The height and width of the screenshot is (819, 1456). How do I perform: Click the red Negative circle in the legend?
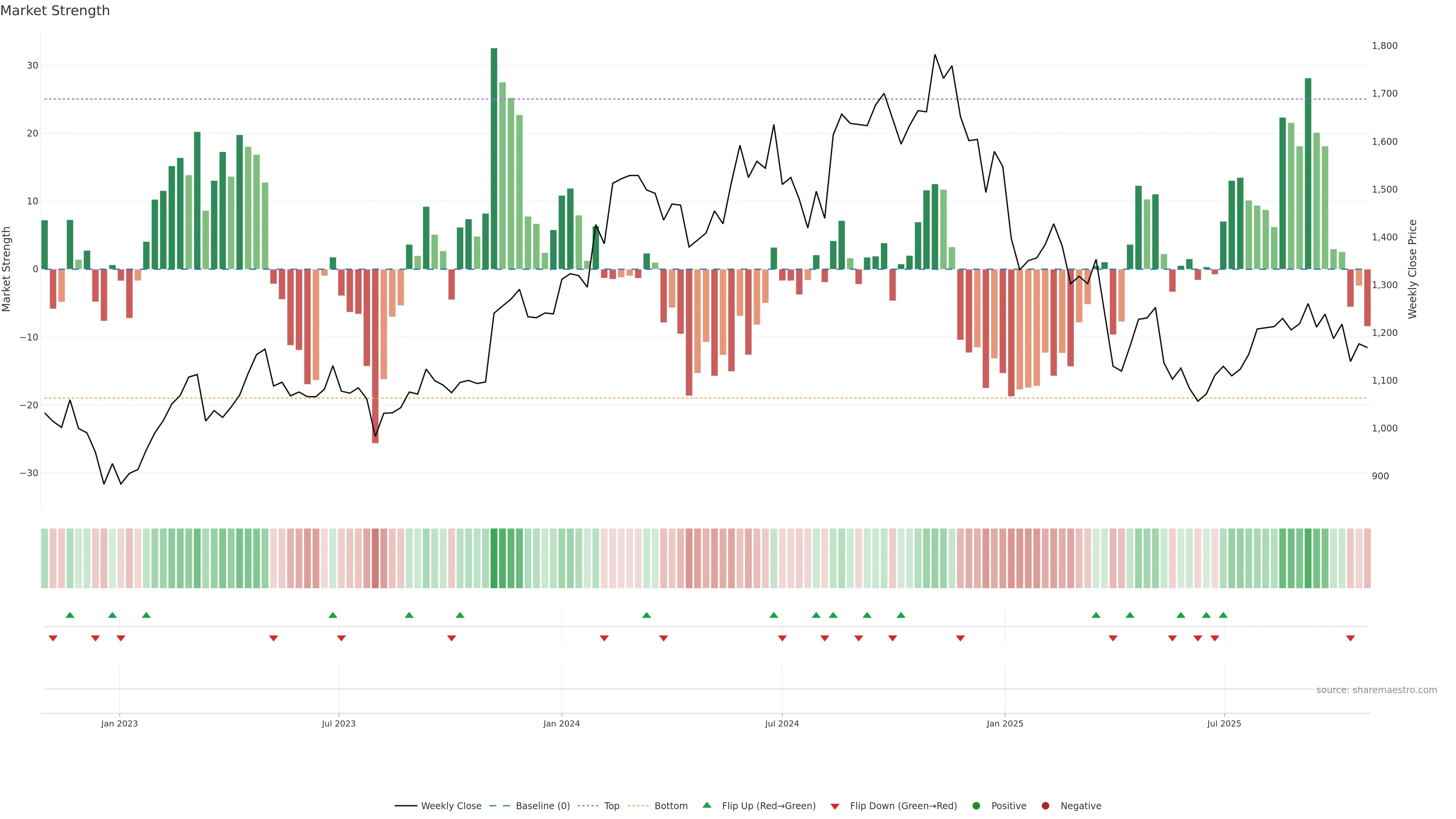click(x=1045, y=806)
